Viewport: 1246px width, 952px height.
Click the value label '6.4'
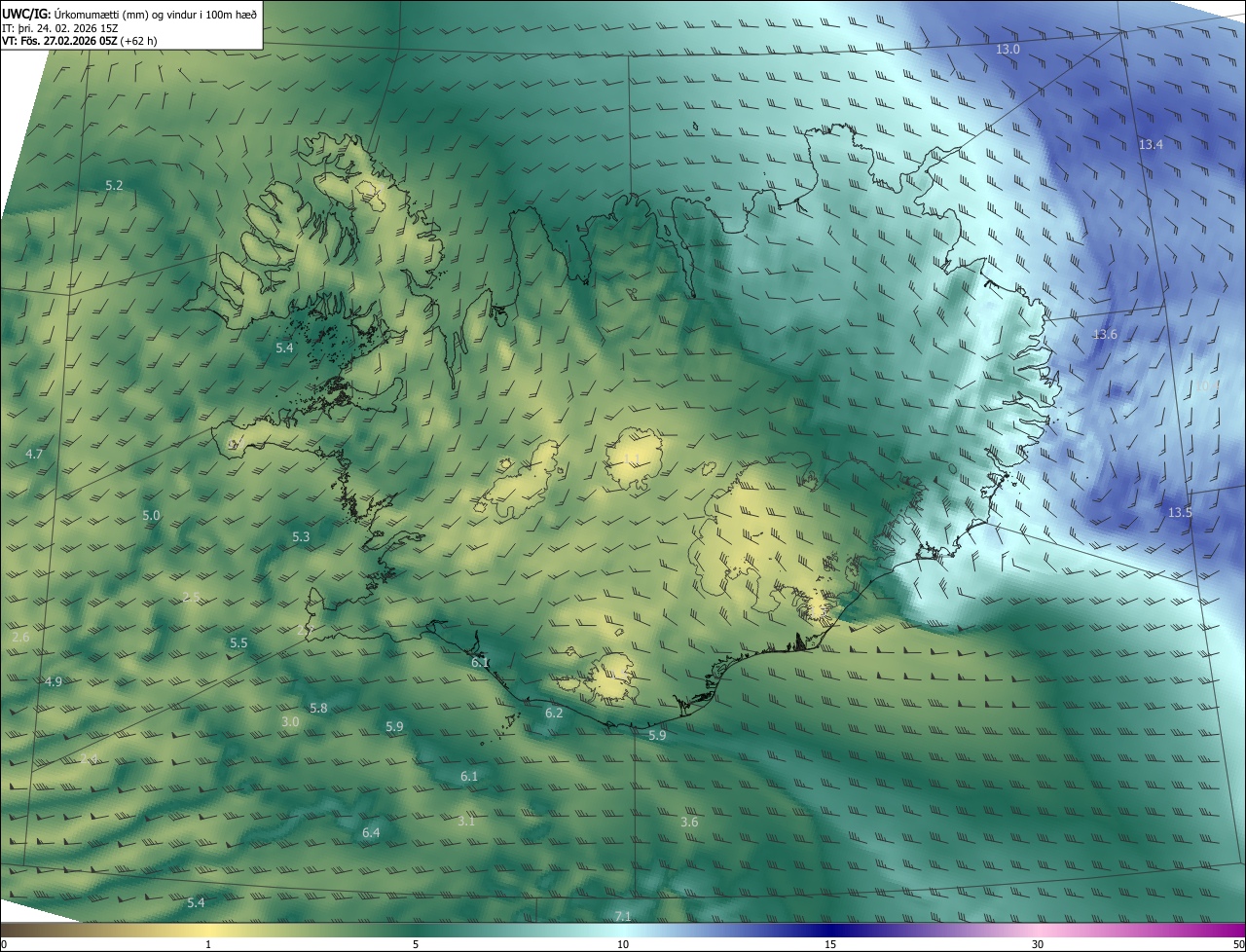click(x=371, y=832)
